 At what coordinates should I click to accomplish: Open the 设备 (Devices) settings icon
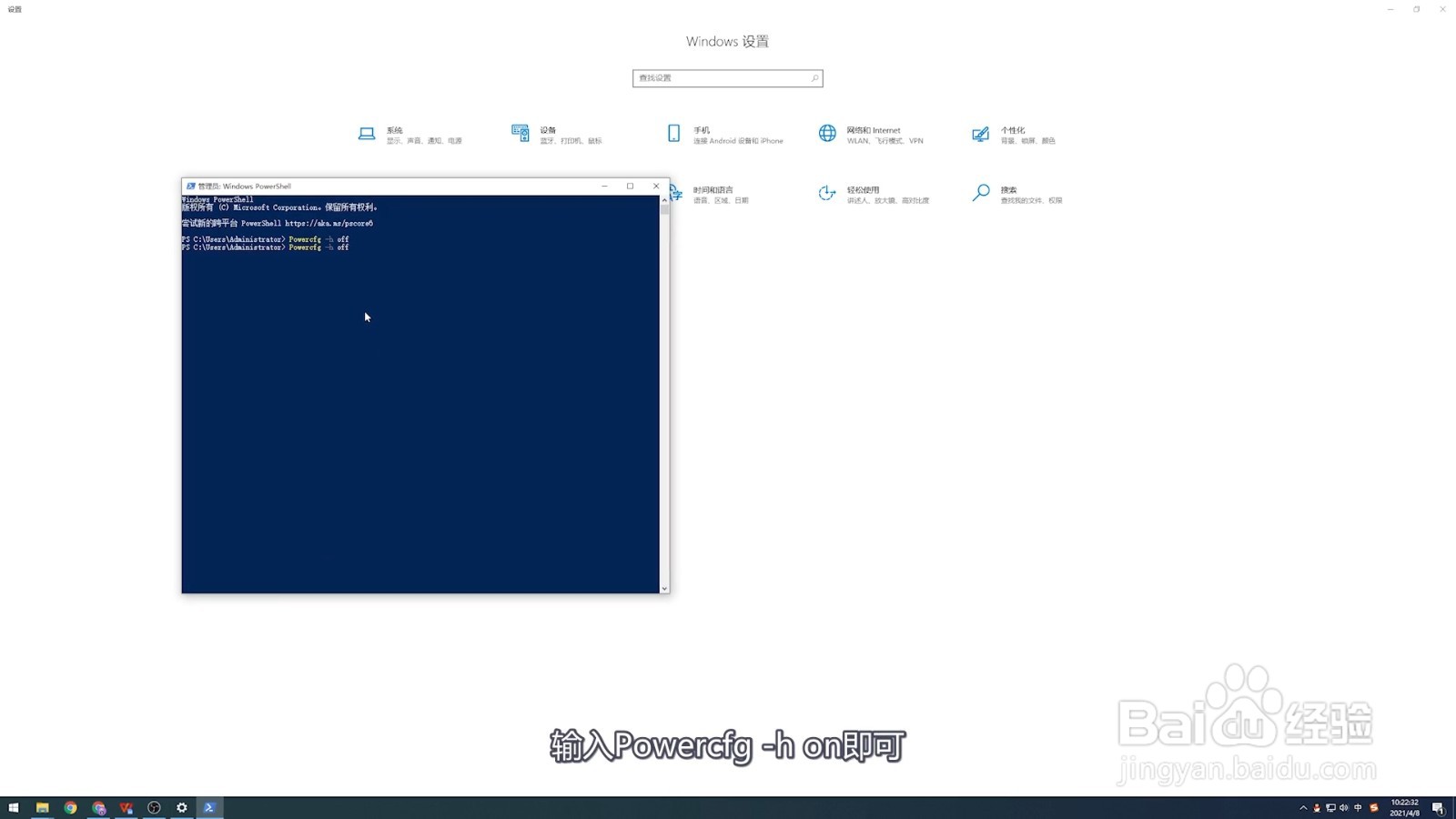(x=521, y=134)
